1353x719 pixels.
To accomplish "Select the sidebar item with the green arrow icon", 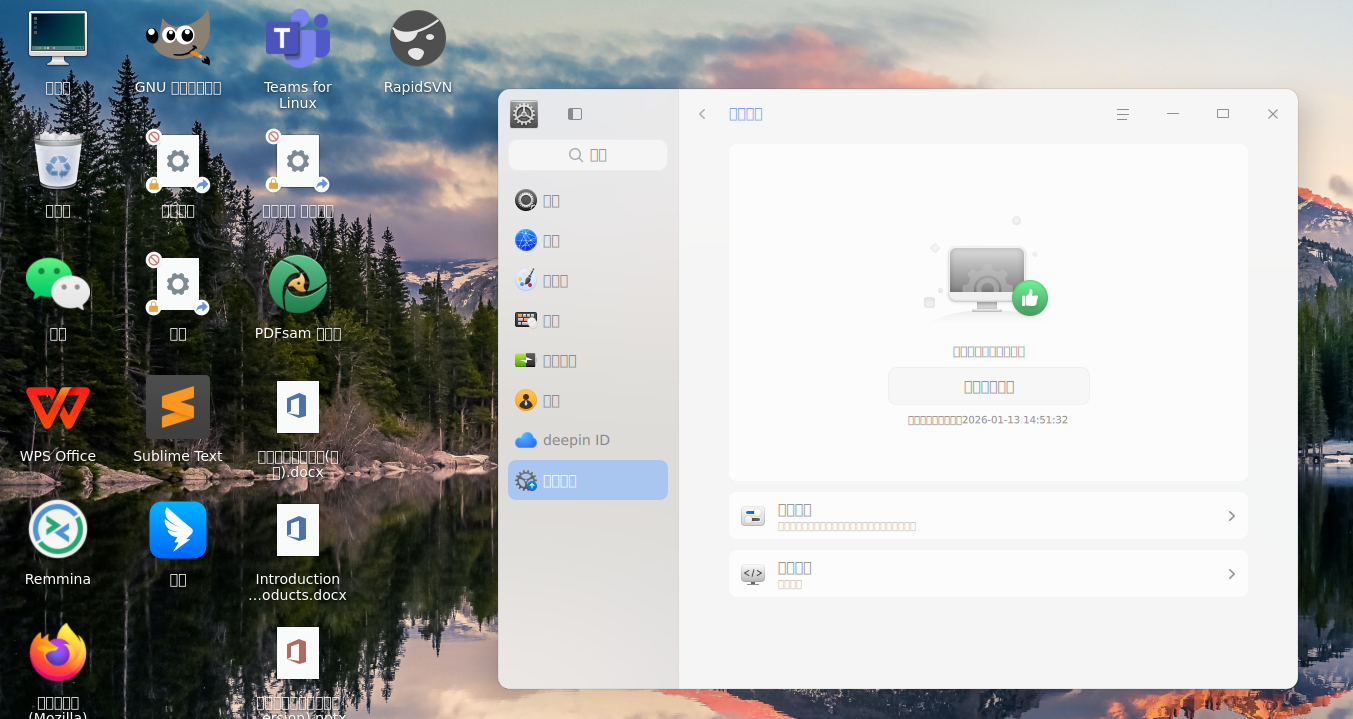I will 587,360.
